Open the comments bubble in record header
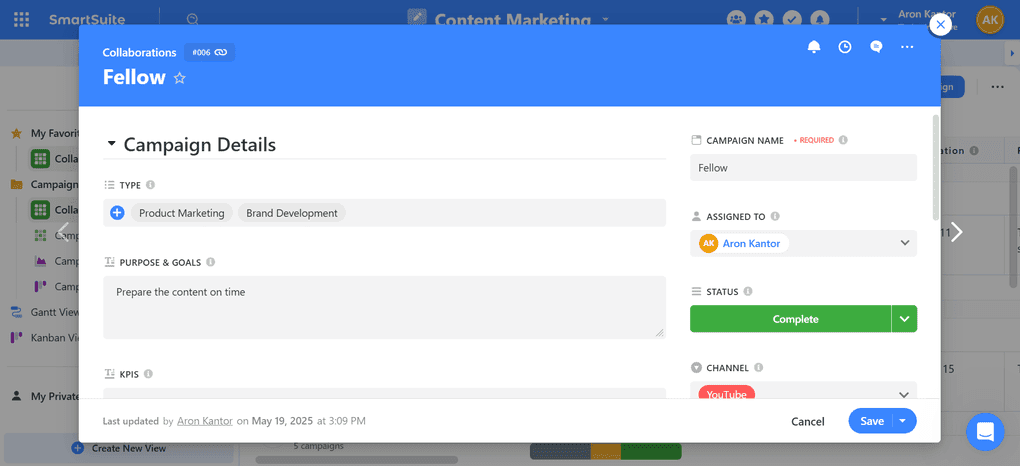Image resolution: width=1020 pixels, height=466 pixels. 876,47
